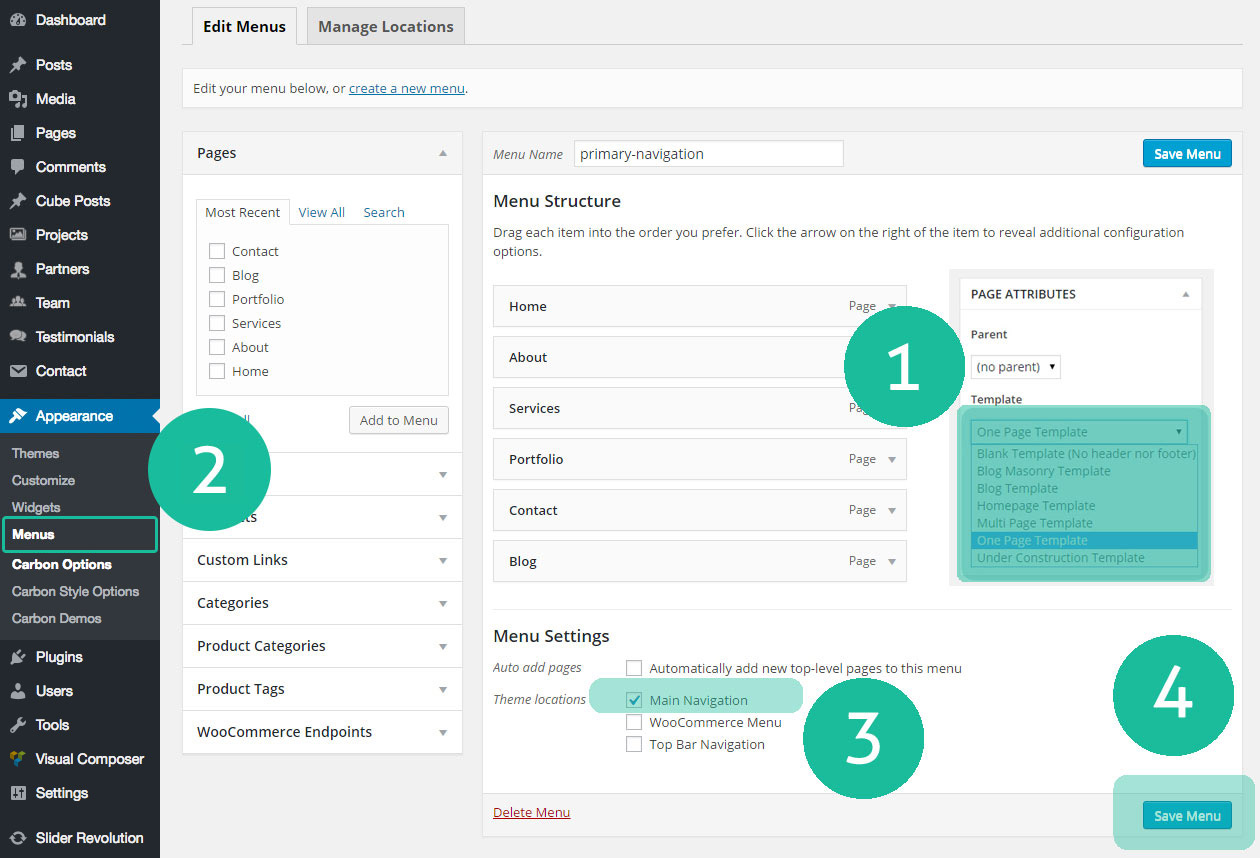Check the Contact page checkbox
This screenshot has width=1260, height=858.
tap(216, 251)
